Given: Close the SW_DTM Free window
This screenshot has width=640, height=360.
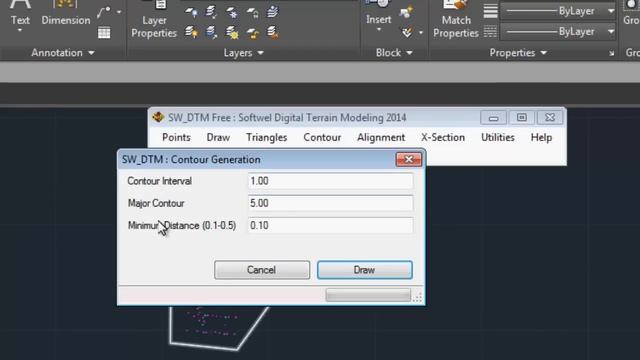Looking at the screenshot, I should tap(550, 118).
